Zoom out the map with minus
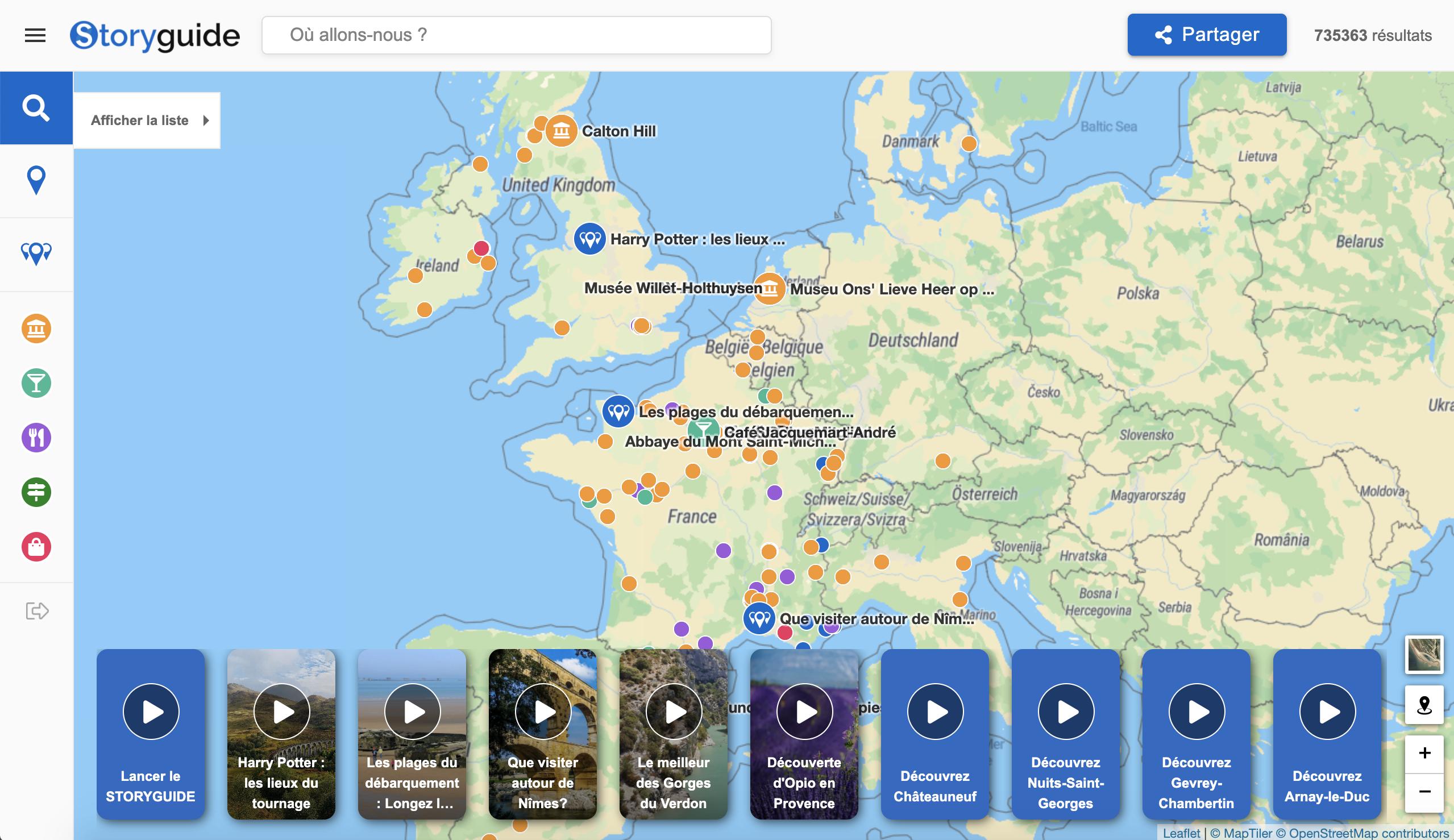Viewport: 1454px width, 840px height. click(x=1424, y=792)
